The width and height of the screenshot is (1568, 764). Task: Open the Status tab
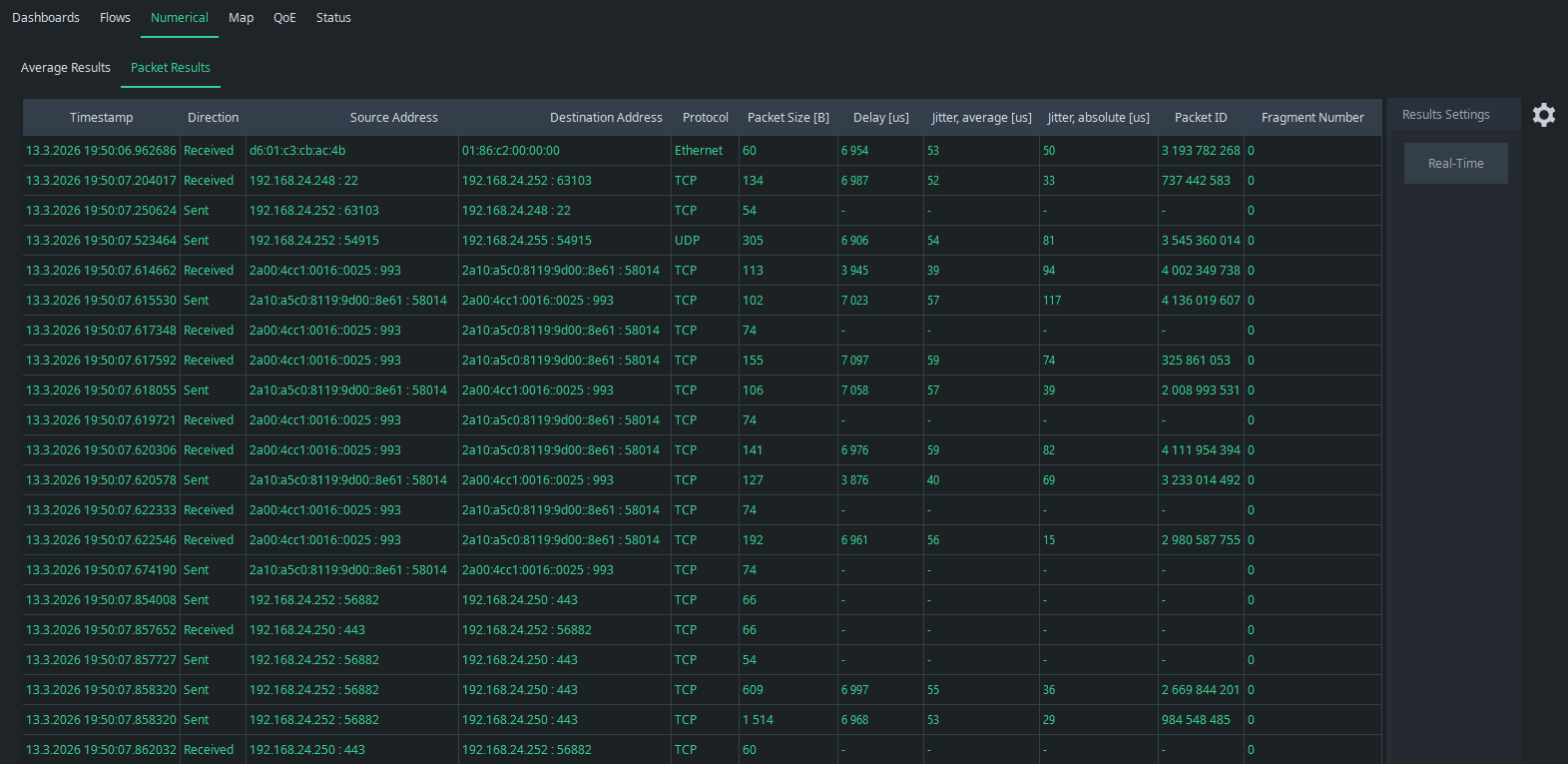[x=333, y=18]
